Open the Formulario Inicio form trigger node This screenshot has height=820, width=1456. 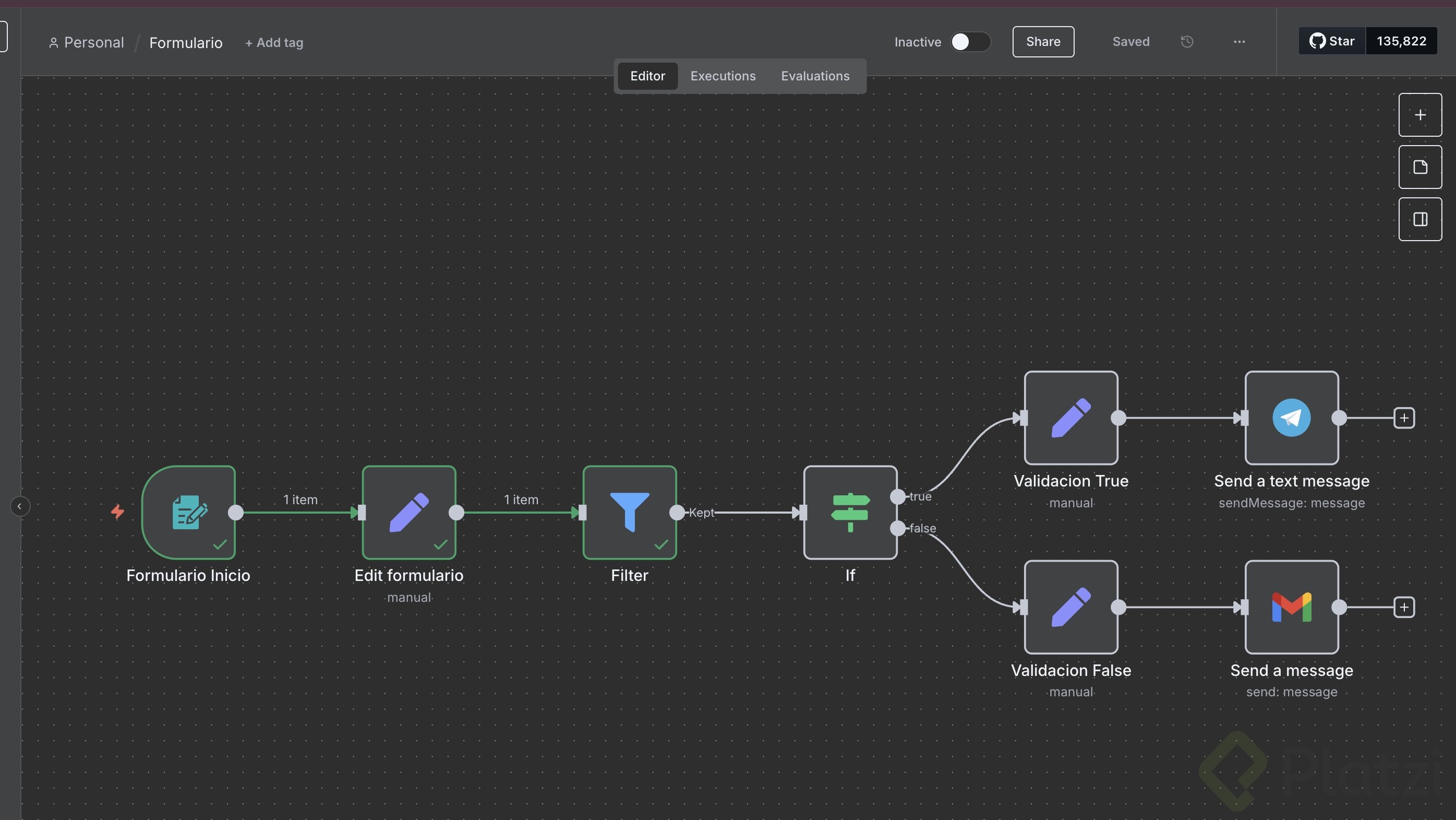(188, 513)
